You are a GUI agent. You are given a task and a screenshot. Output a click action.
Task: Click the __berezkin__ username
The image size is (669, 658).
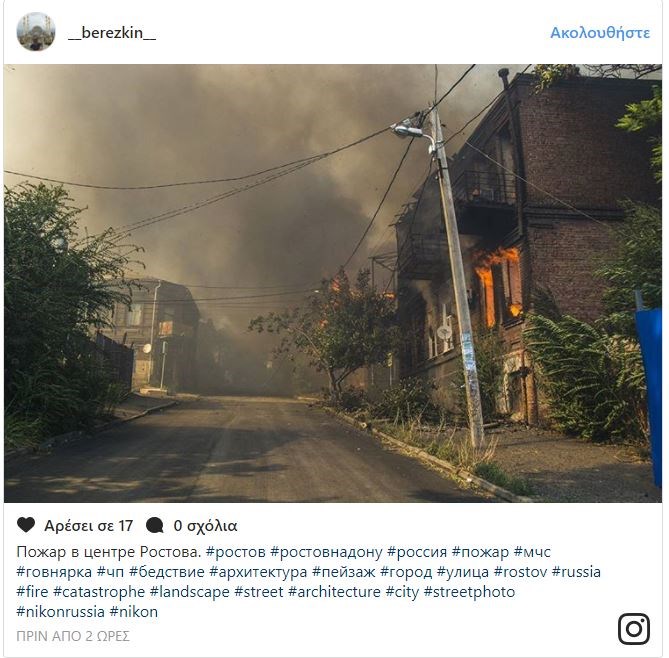[112, 32]
